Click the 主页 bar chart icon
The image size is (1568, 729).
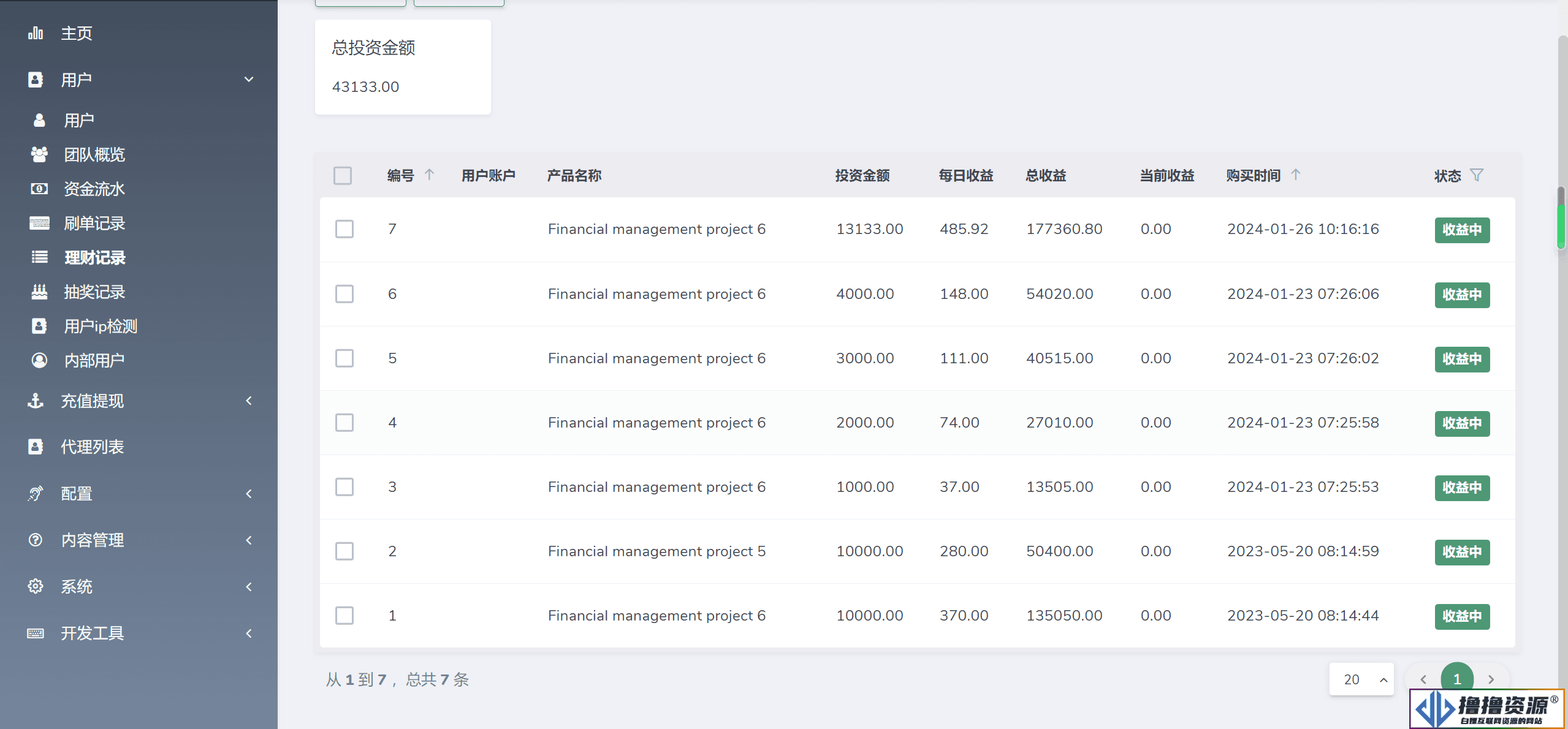(x=36, y=33)
